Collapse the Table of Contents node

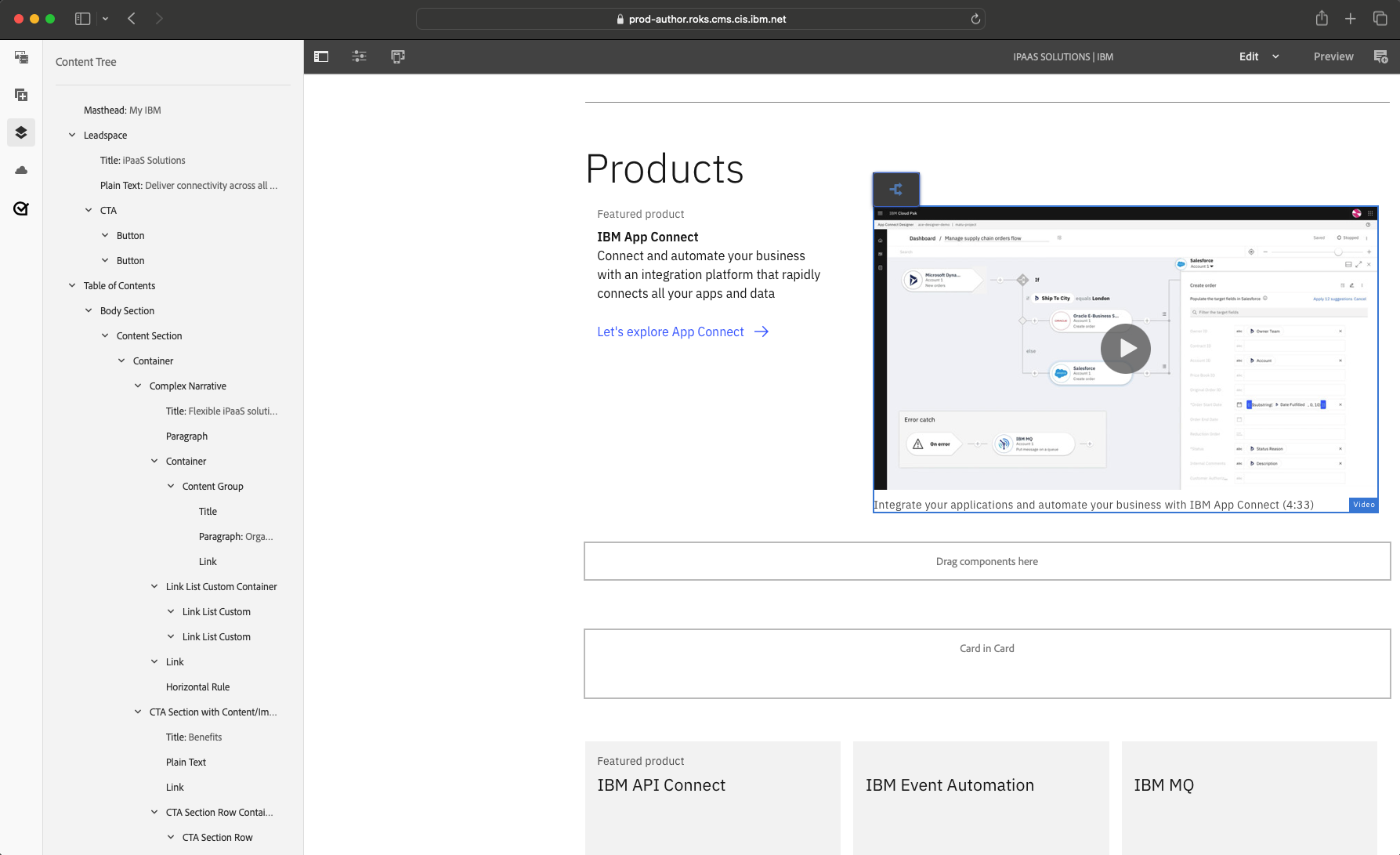72,285
